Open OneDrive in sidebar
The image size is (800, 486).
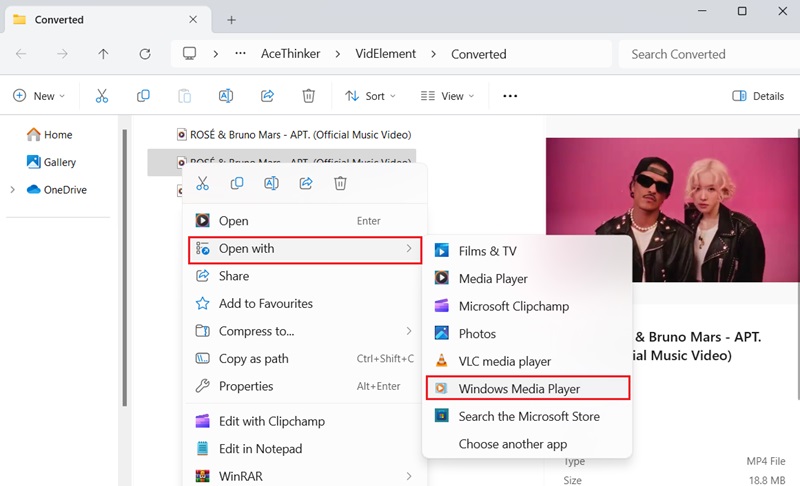pos(57,190)
